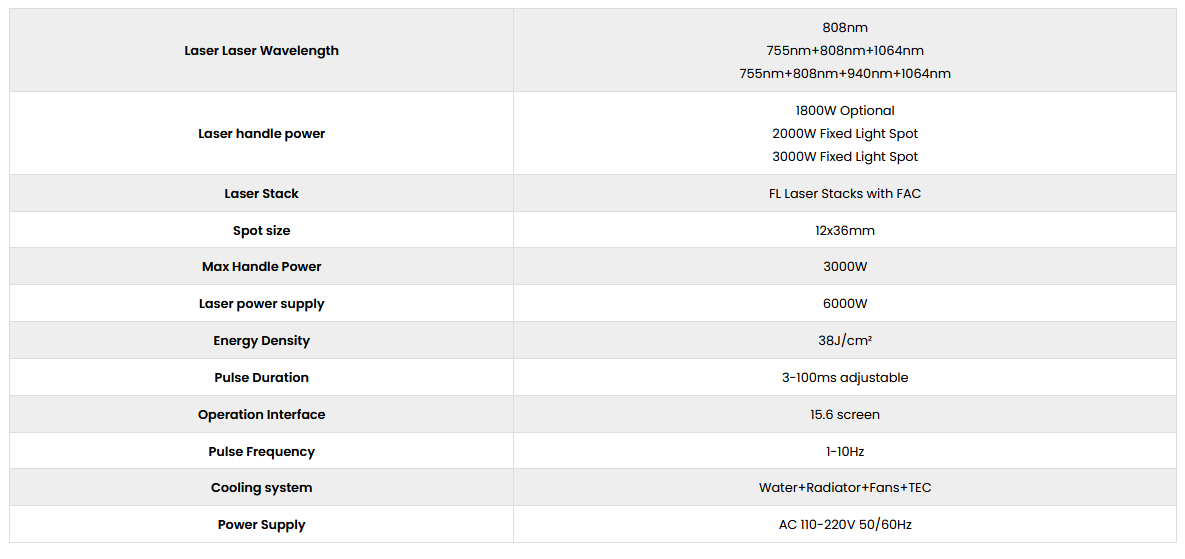The image size is (1185, 559).
Task: Click the Laser handle power label
Action: 261,134
